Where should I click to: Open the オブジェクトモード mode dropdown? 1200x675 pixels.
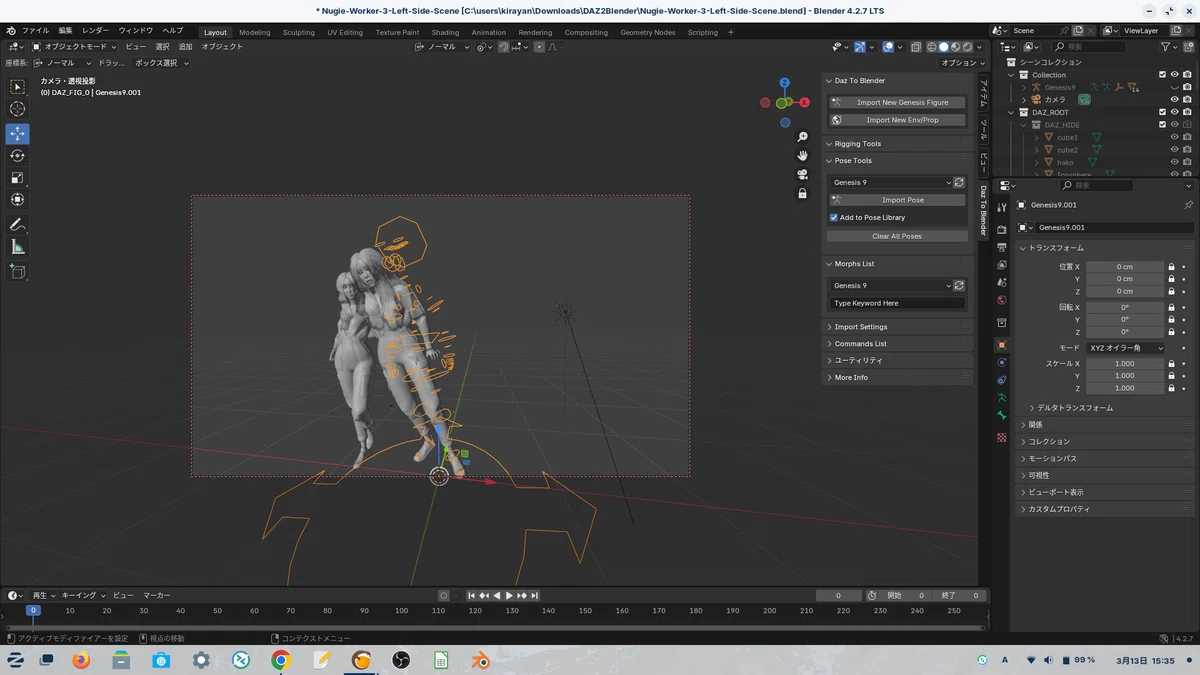(x=75, y=47)
